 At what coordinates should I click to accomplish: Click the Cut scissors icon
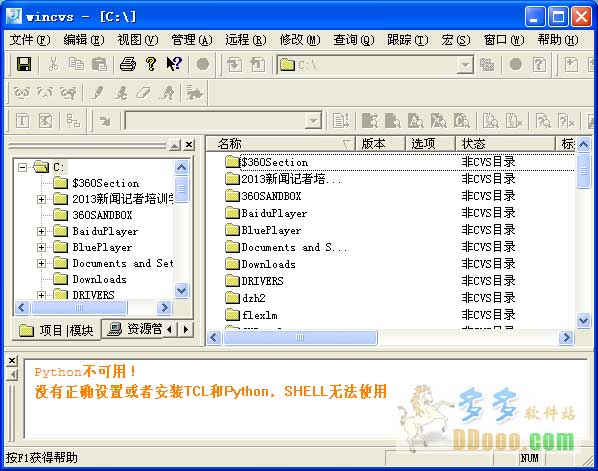(53, 64)
